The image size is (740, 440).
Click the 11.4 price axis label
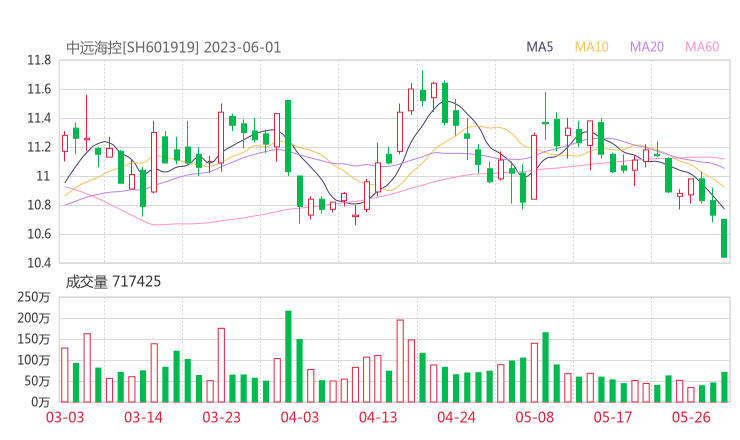(39, 118)
